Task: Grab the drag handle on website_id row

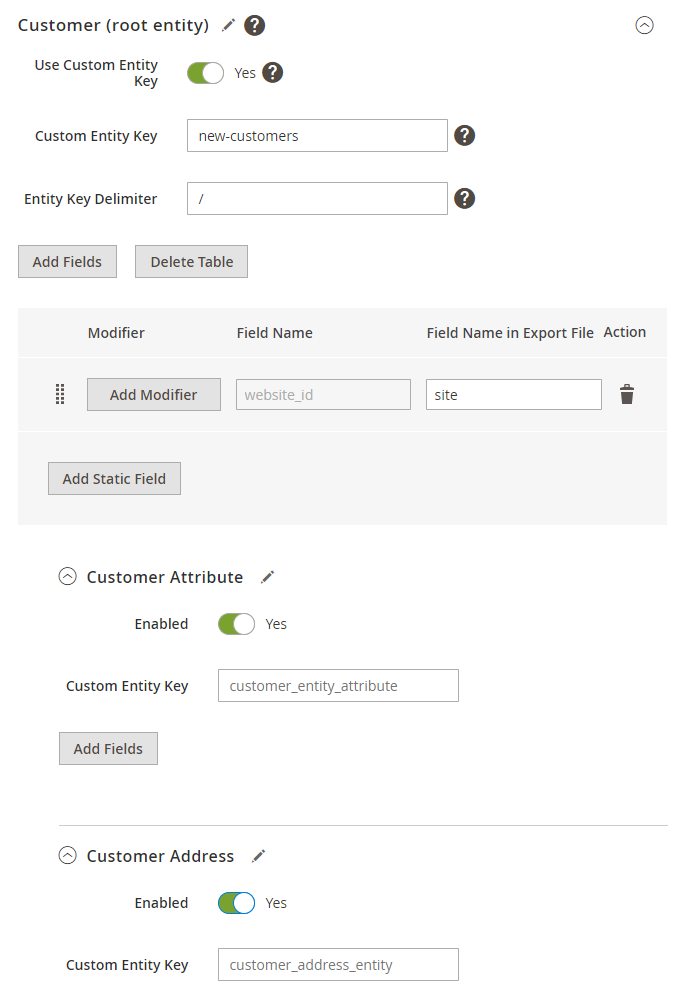Action: pos(60,395)
